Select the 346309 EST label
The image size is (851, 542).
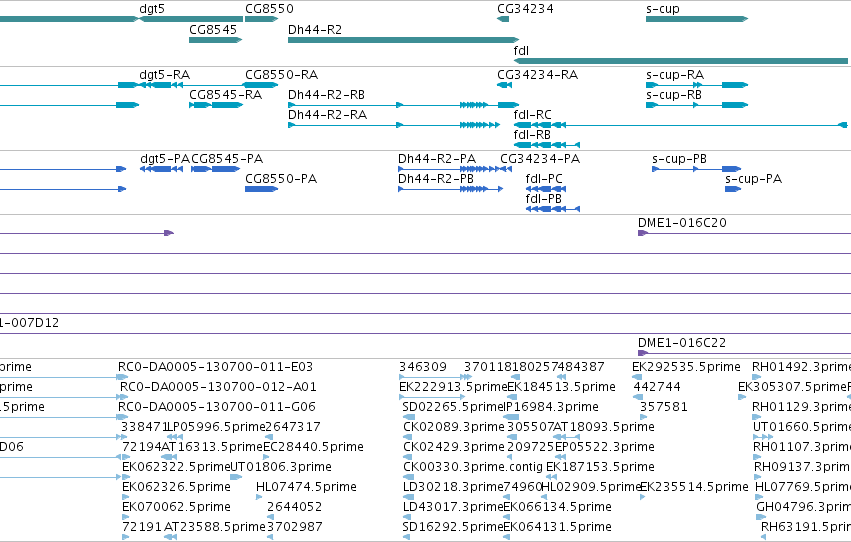[423, 366]
